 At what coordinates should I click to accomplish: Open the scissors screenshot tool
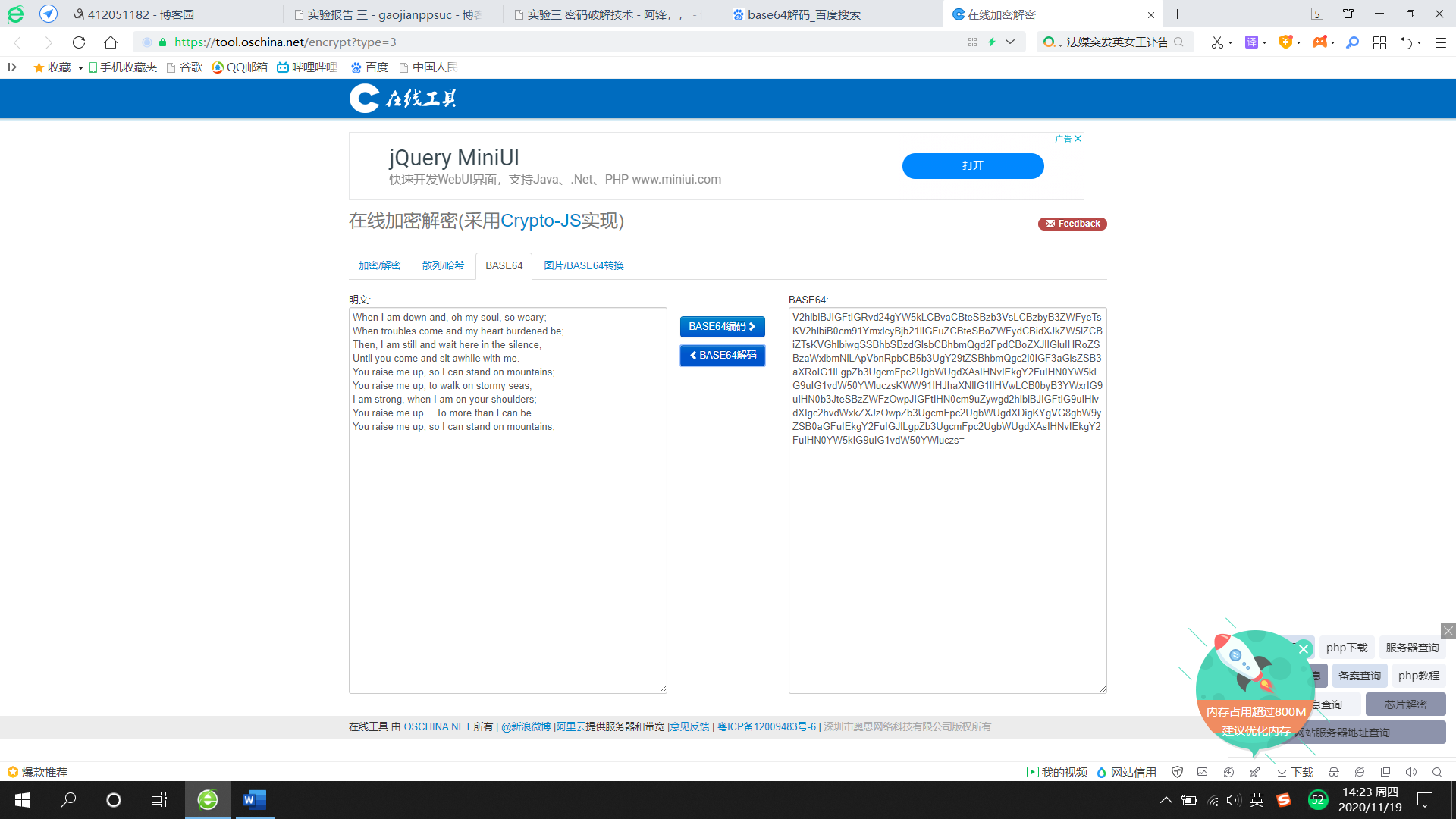pyautogui.click(x=1216, y=42)
